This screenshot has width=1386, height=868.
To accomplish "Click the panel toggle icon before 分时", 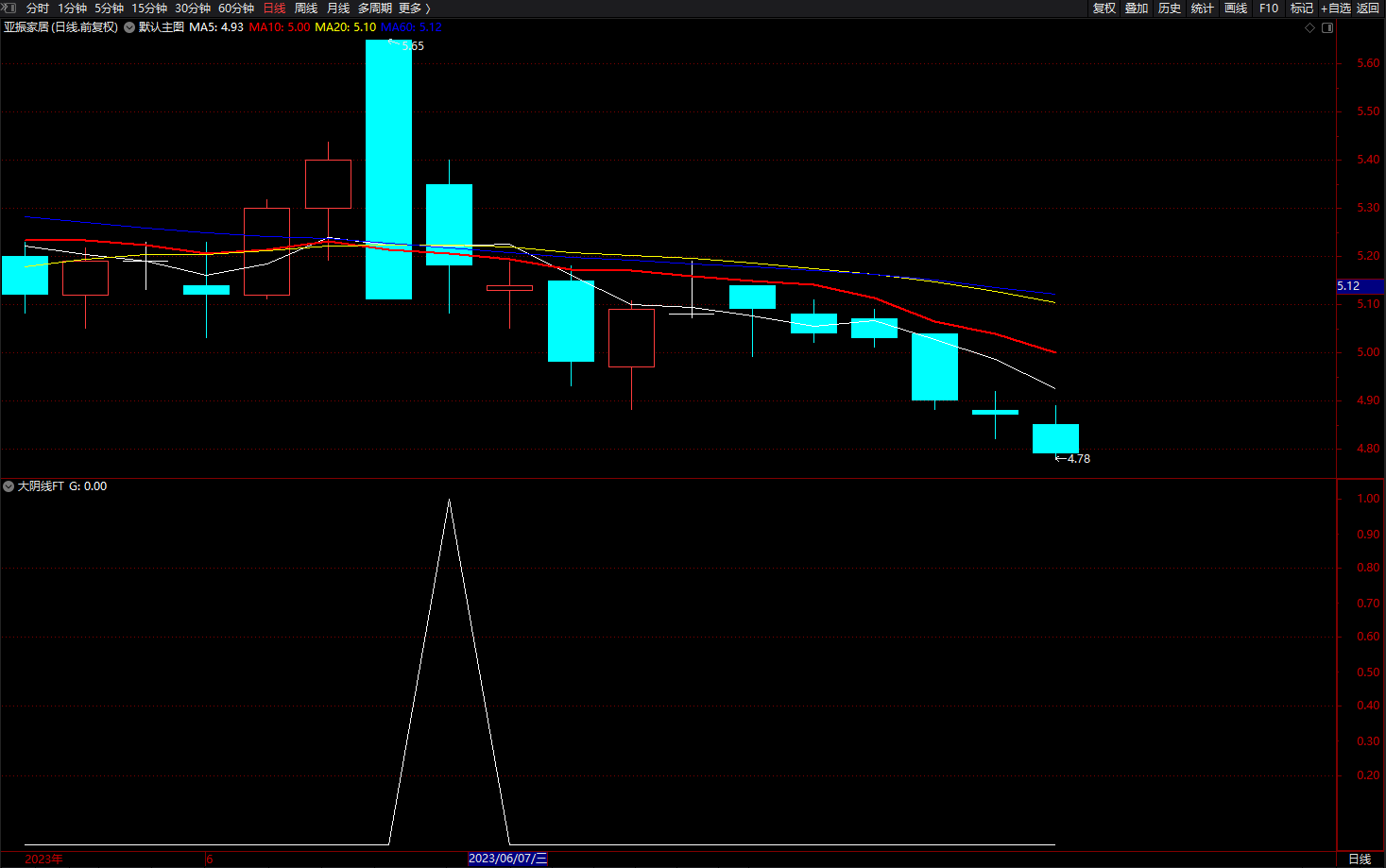I will pos(9,8).
